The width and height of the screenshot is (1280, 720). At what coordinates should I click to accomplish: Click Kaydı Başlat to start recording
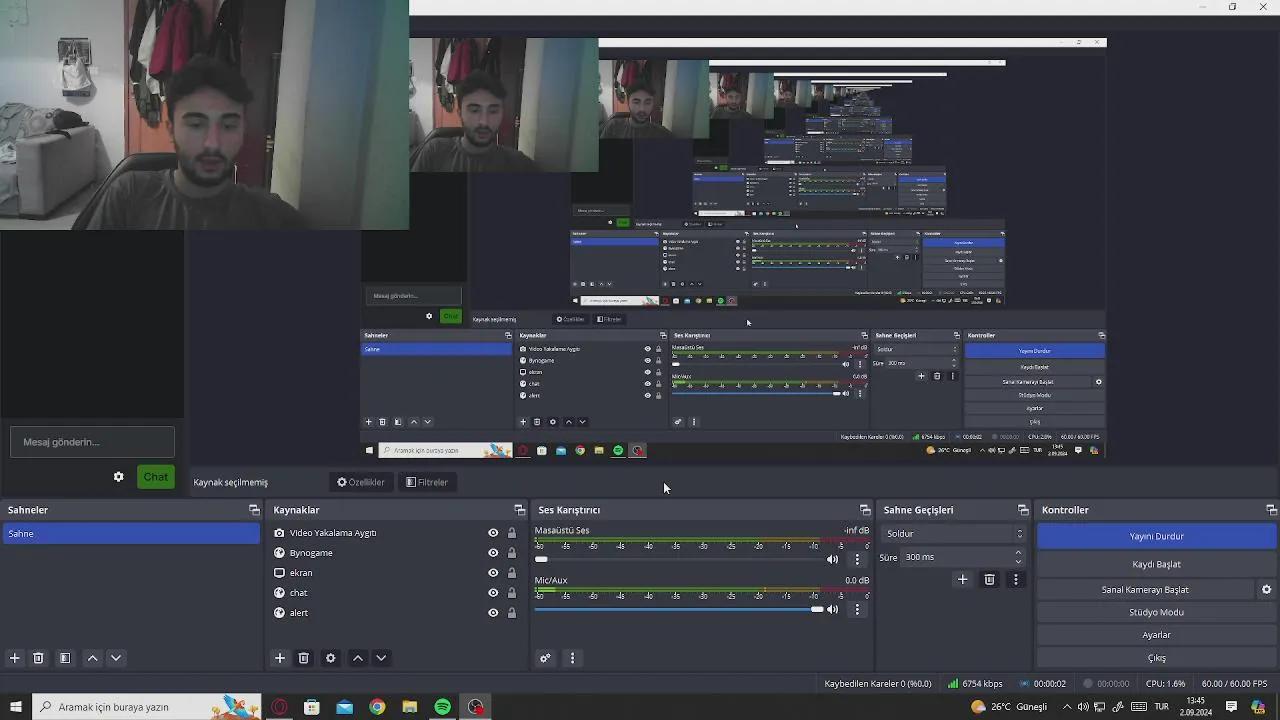[x=1156, y=564]
